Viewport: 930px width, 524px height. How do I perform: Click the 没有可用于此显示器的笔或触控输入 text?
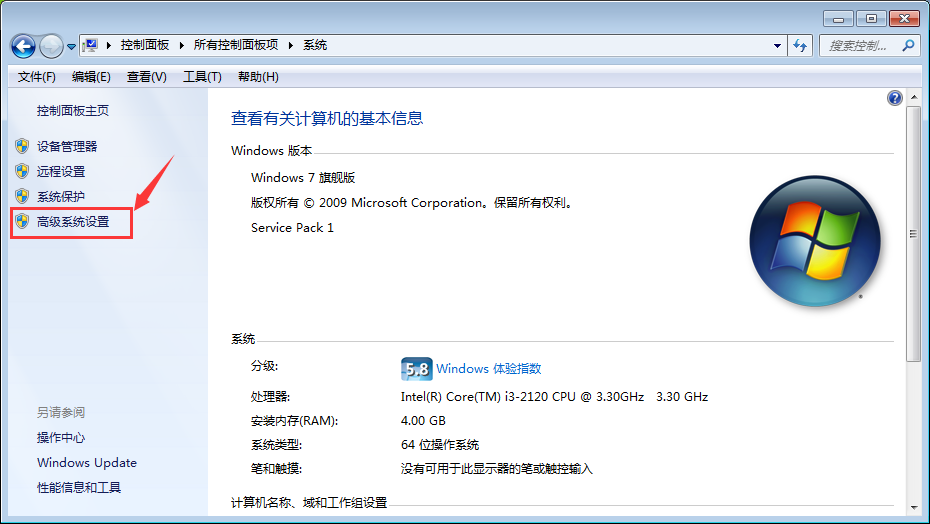pyautogui.click(x=496, y=469)
